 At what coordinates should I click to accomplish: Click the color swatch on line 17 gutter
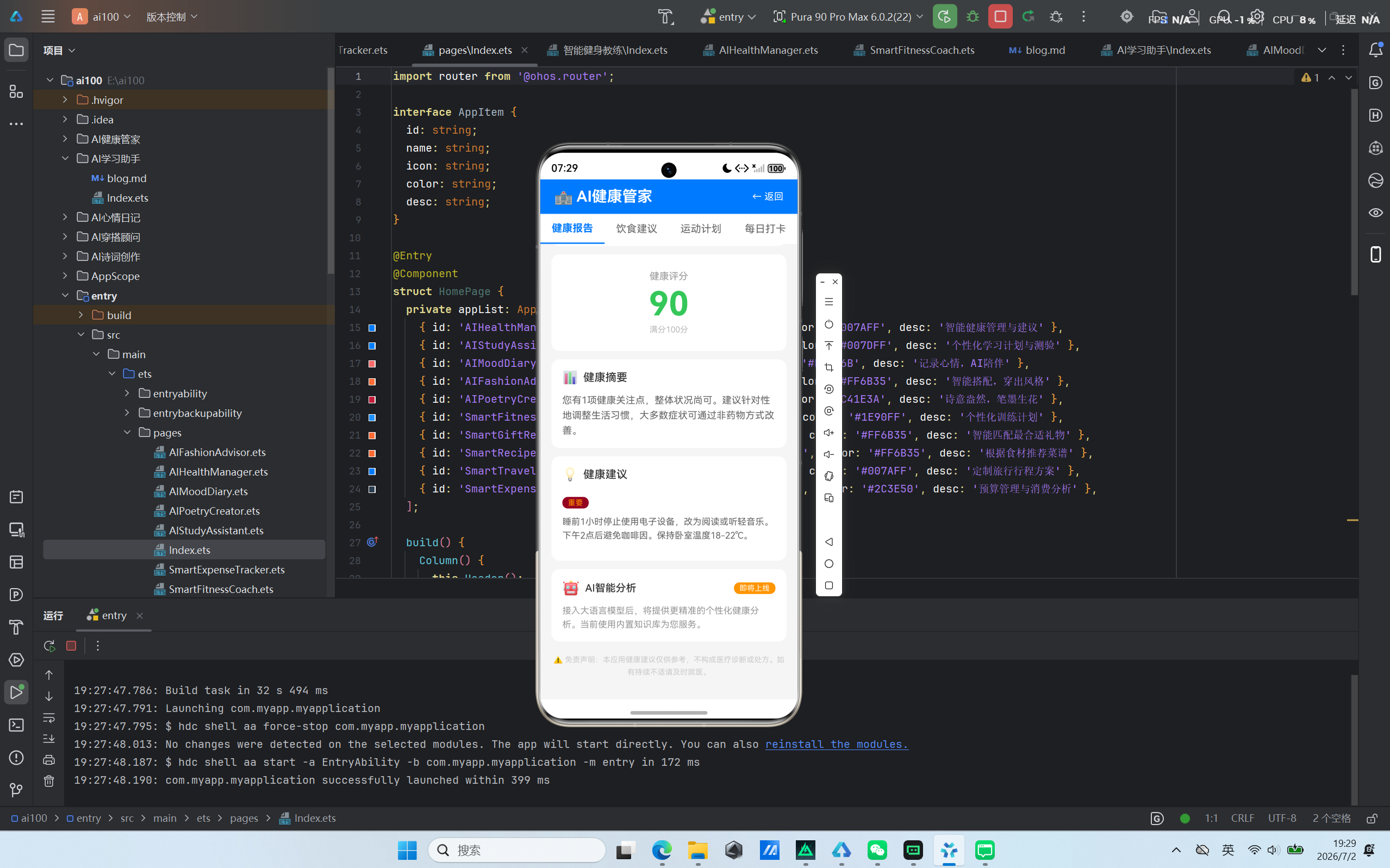click(x=372, y=364)
